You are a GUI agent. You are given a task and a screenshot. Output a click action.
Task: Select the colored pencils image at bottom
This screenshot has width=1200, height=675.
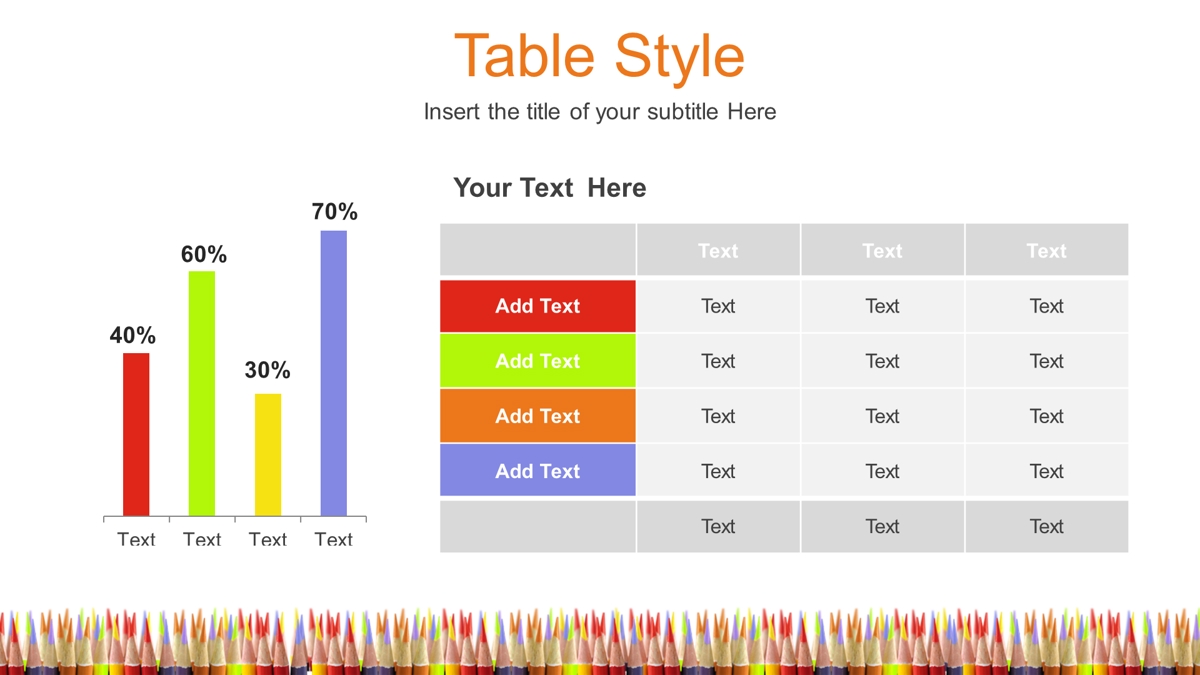tap(600, 640)
